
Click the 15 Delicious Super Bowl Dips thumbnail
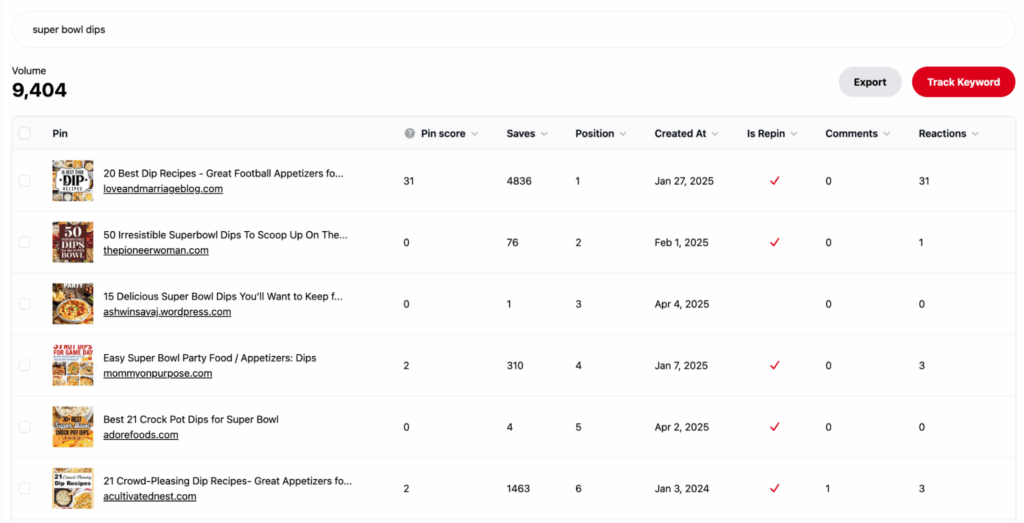pyautogui.click(x=72, y=304)
